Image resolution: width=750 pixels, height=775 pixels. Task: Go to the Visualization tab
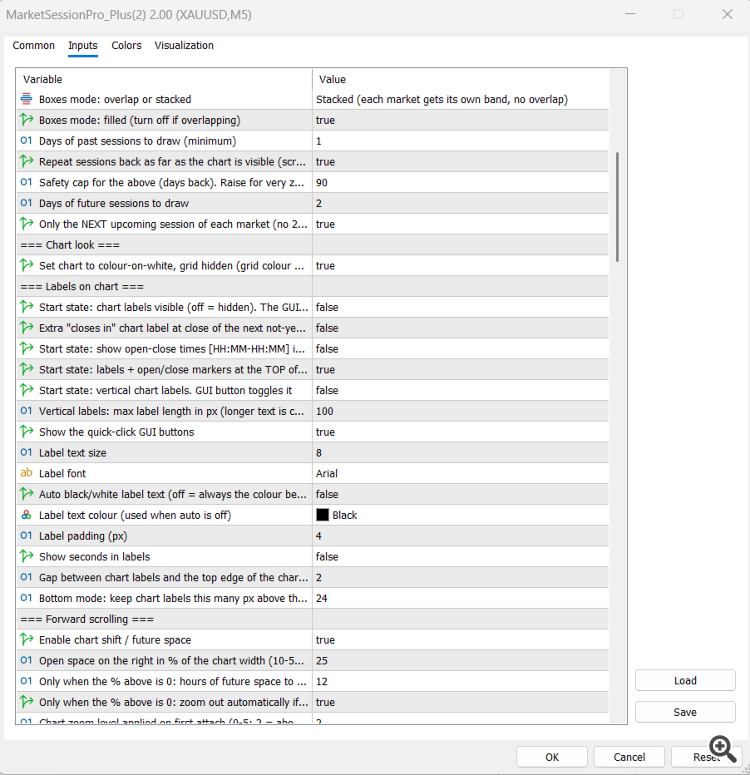pyautogui.click(x=184, y=45)
